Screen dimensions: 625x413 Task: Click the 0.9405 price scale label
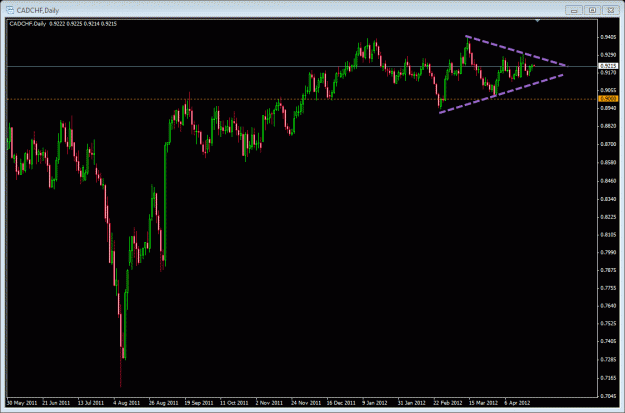click(x=608, y=37)
